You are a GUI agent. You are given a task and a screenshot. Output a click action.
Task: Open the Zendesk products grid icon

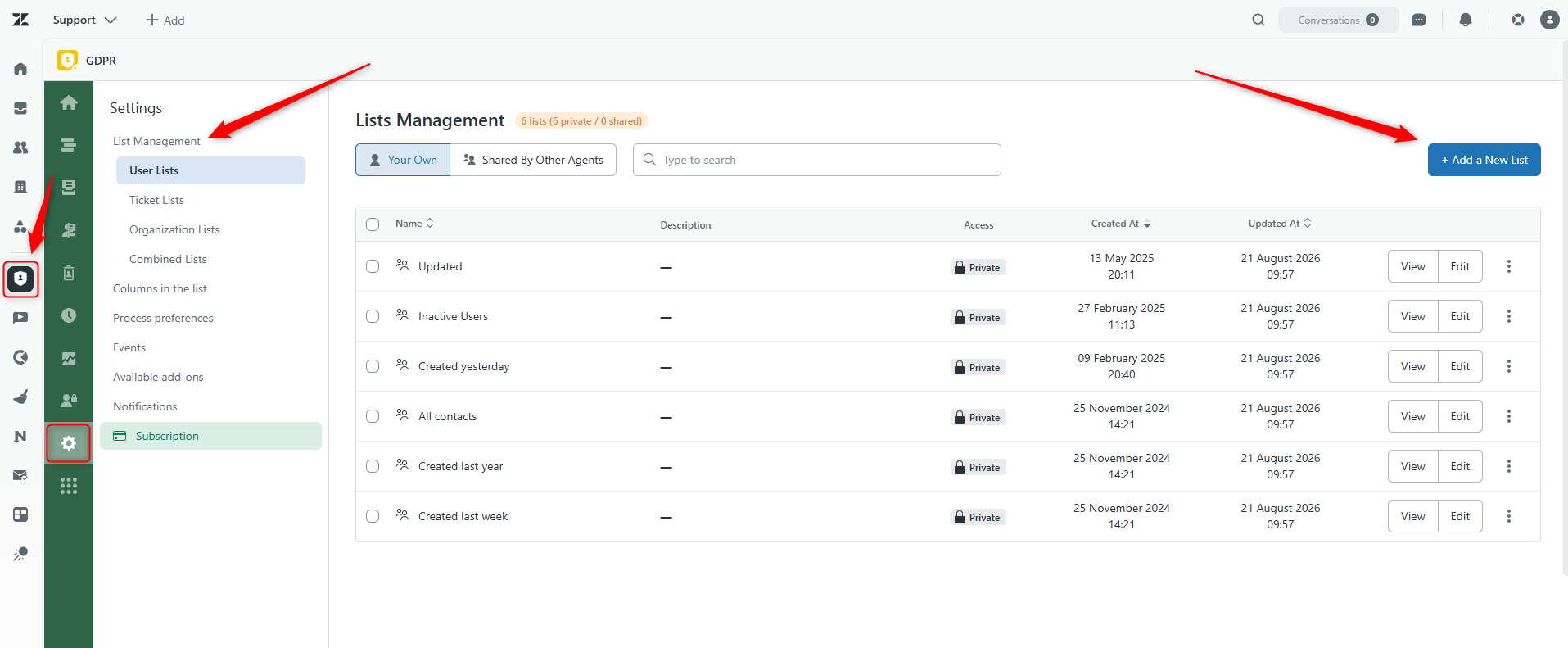(x=1518, y=20)
